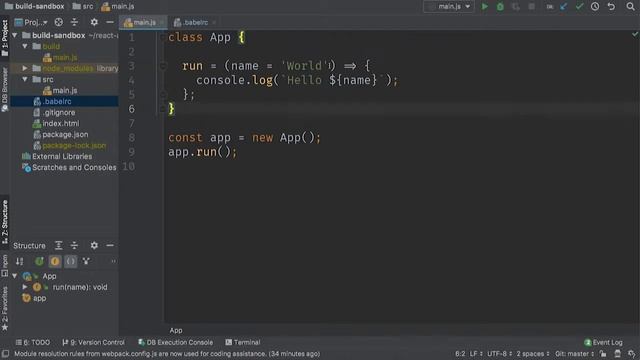Toggle the 2: Favorites side tool window
This screenshot has width=640, height=360.
click(5, 309)
